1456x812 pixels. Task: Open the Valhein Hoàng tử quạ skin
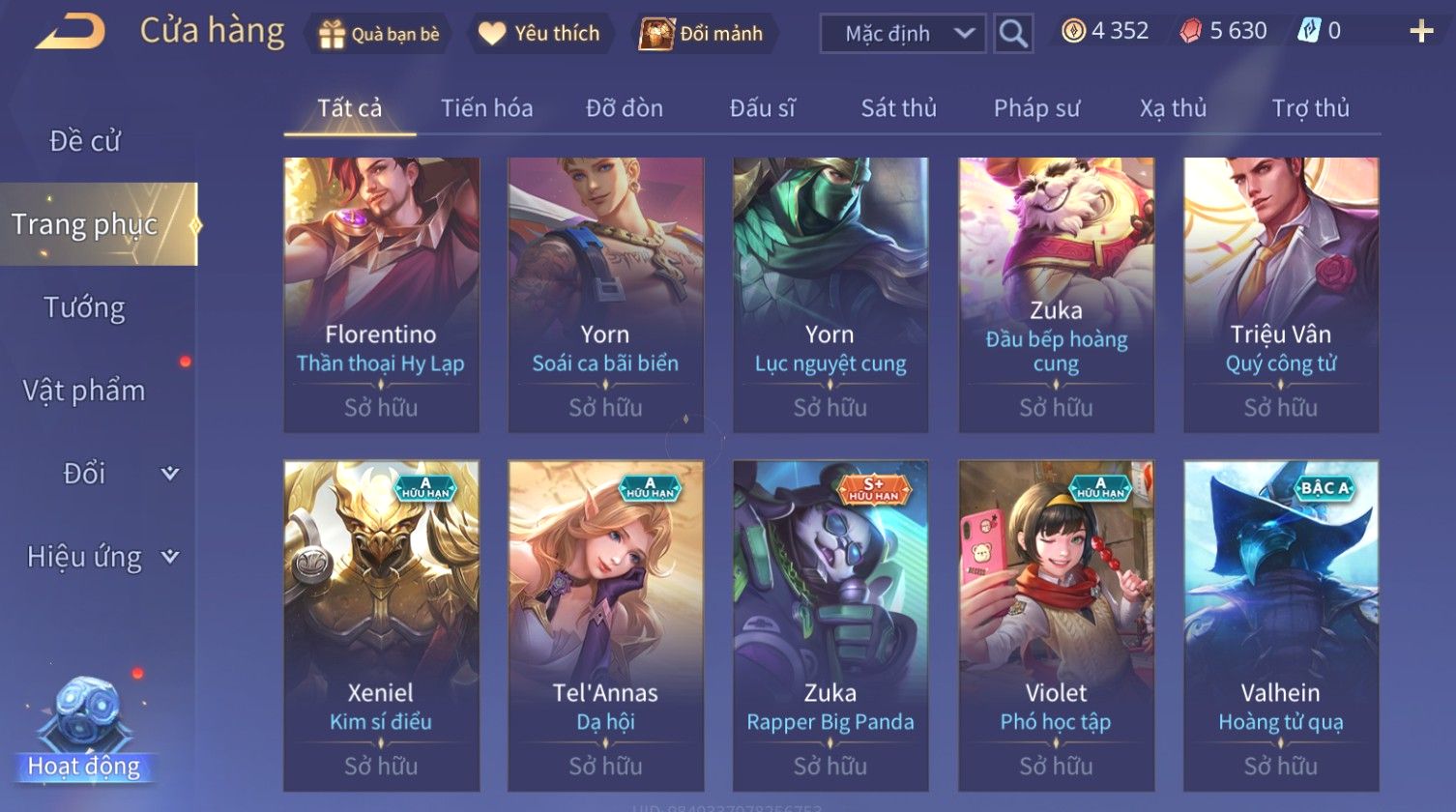(1281, 625)
